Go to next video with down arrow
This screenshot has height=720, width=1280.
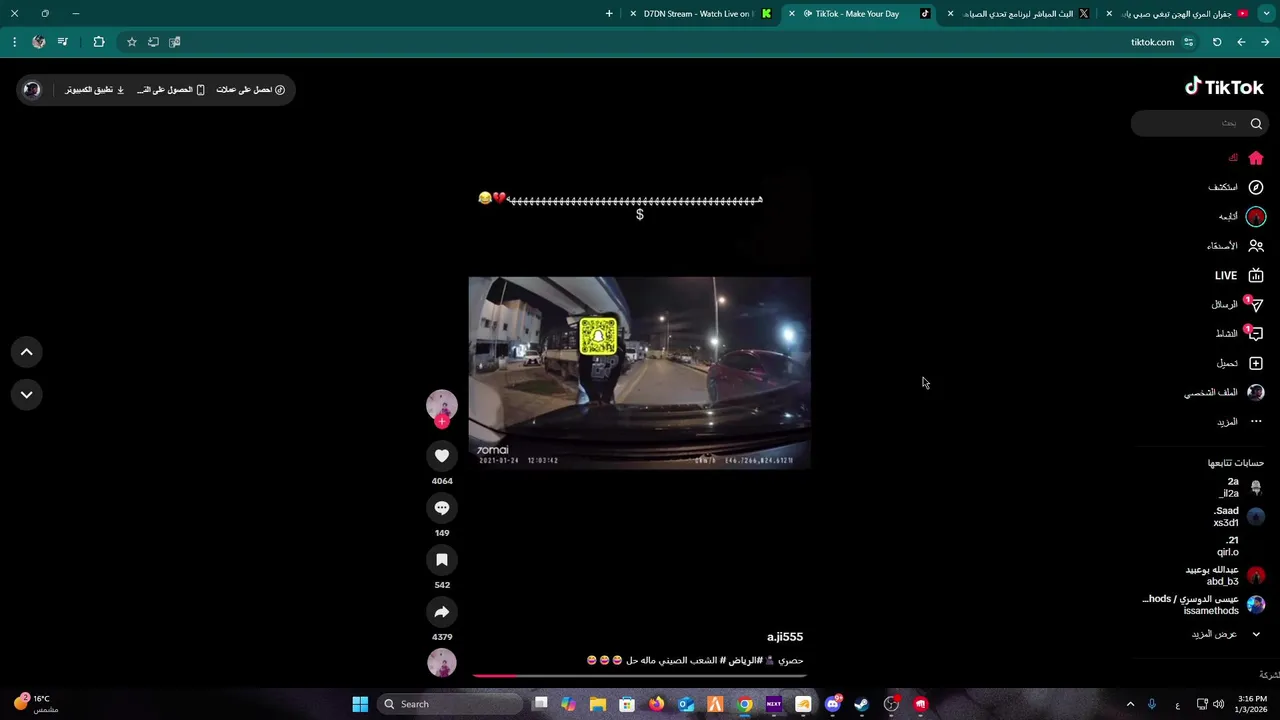27,395
